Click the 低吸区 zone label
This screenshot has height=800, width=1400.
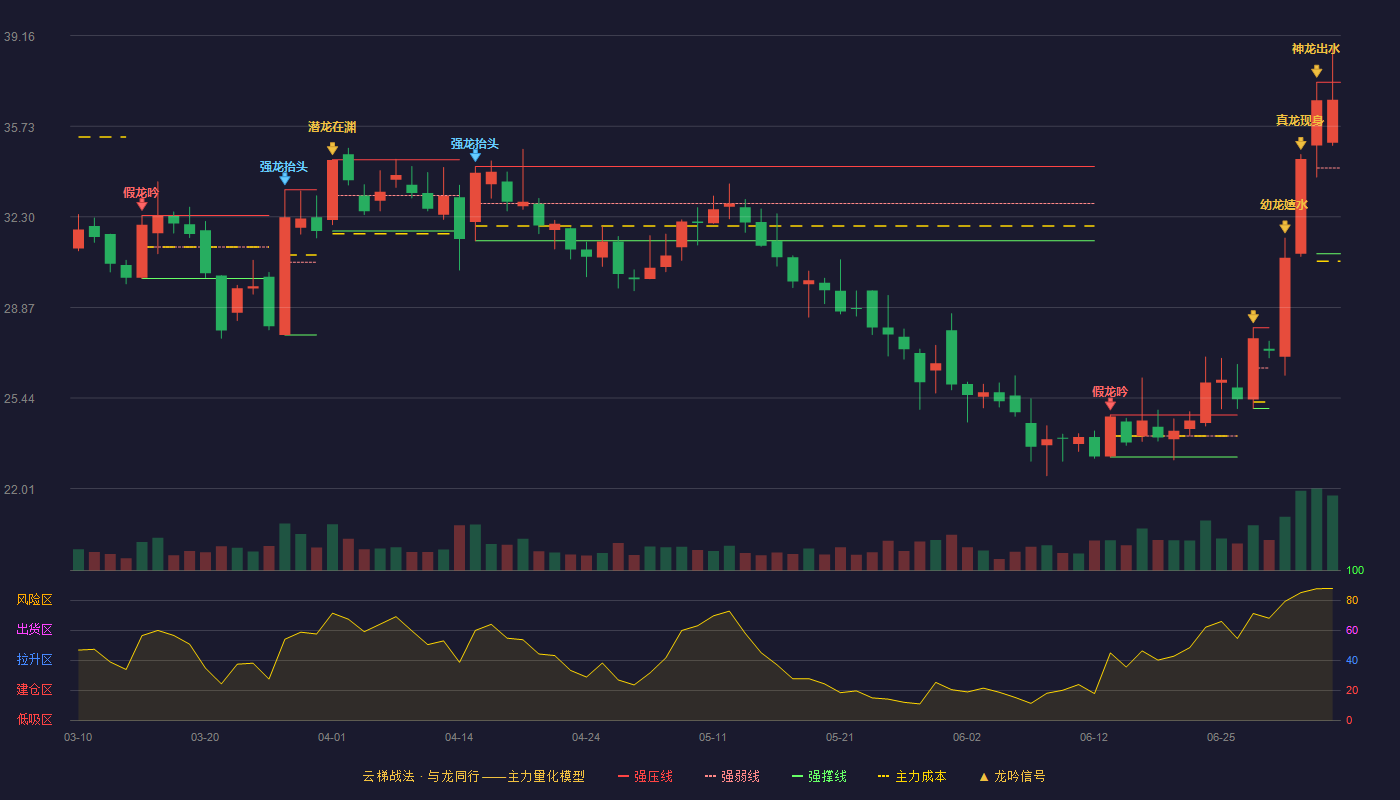pos(35,719)
